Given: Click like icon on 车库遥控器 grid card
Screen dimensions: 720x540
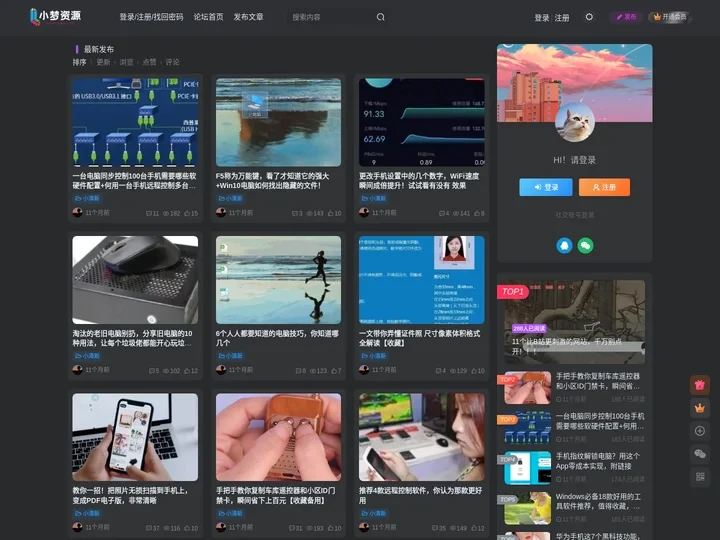Looking at the screenshot, I should point(331,529).
